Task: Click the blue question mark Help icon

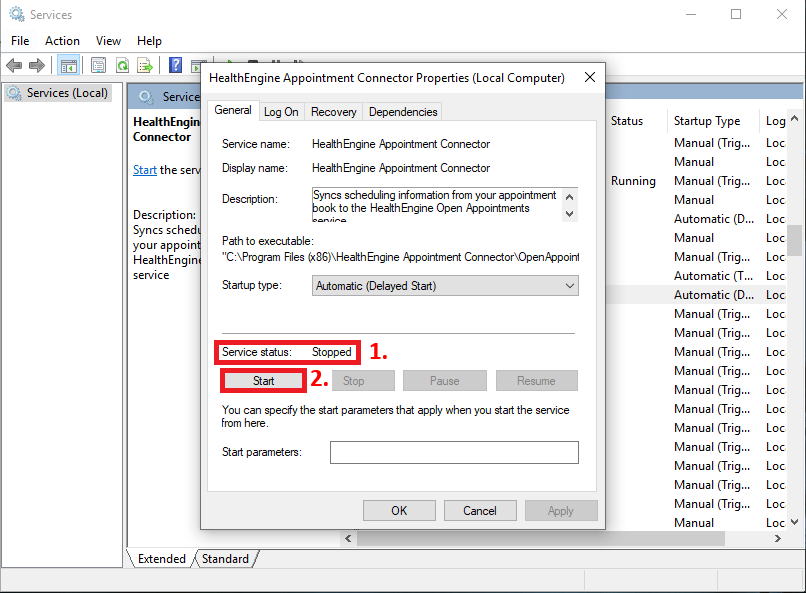Action: (x=175, y=66)
